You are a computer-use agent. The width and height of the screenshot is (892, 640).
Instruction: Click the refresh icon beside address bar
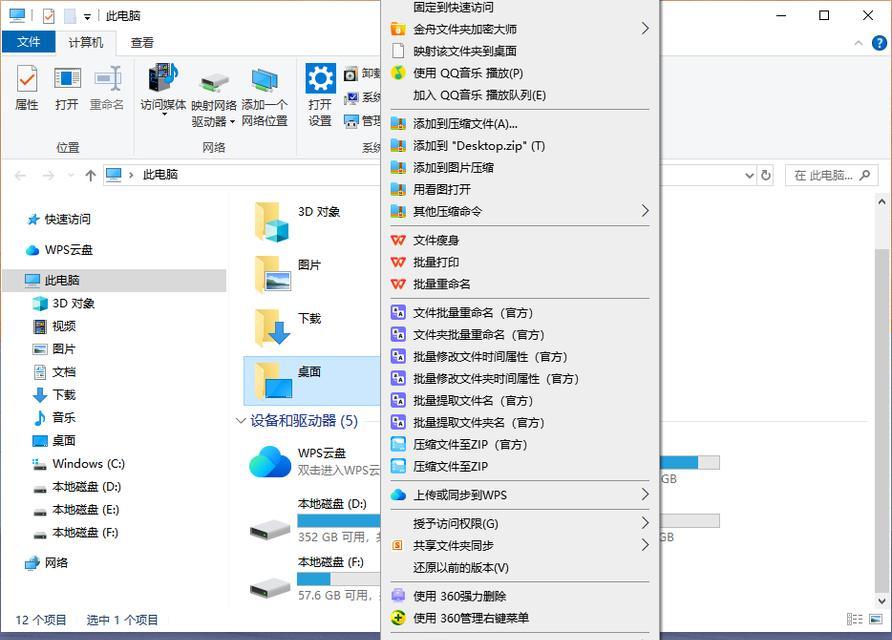(x=766, y=175)
